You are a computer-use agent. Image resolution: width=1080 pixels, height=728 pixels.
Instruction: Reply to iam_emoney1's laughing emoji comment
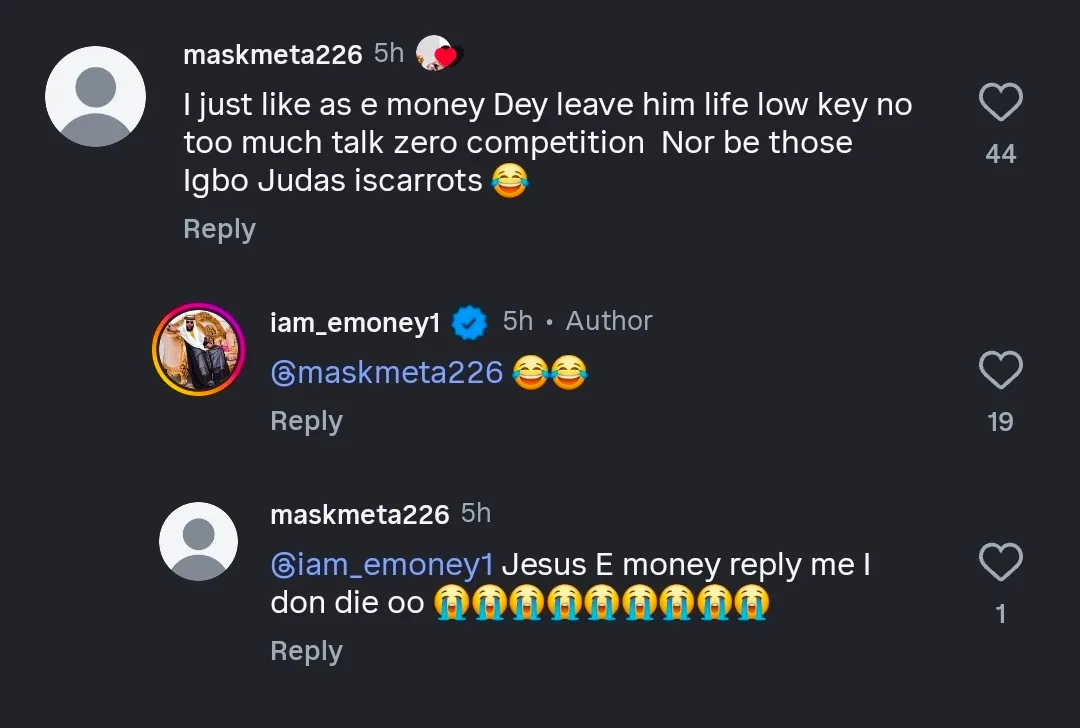(x=306, y=421)
